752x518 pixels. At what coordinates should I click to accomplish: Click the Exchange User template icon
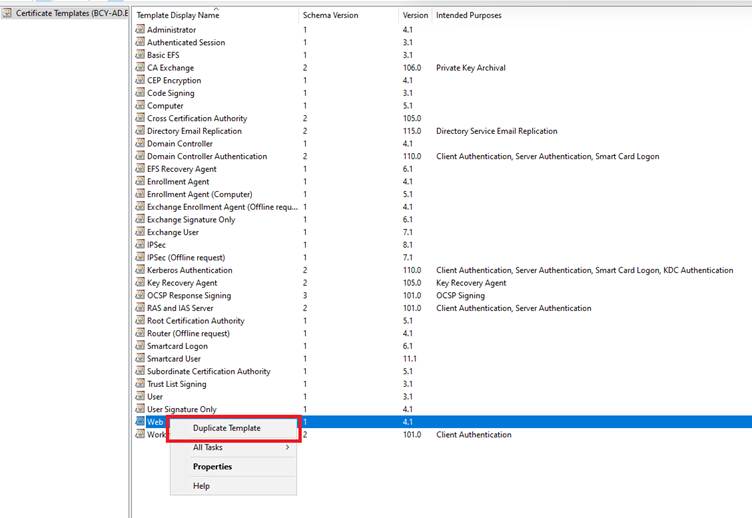140,232
